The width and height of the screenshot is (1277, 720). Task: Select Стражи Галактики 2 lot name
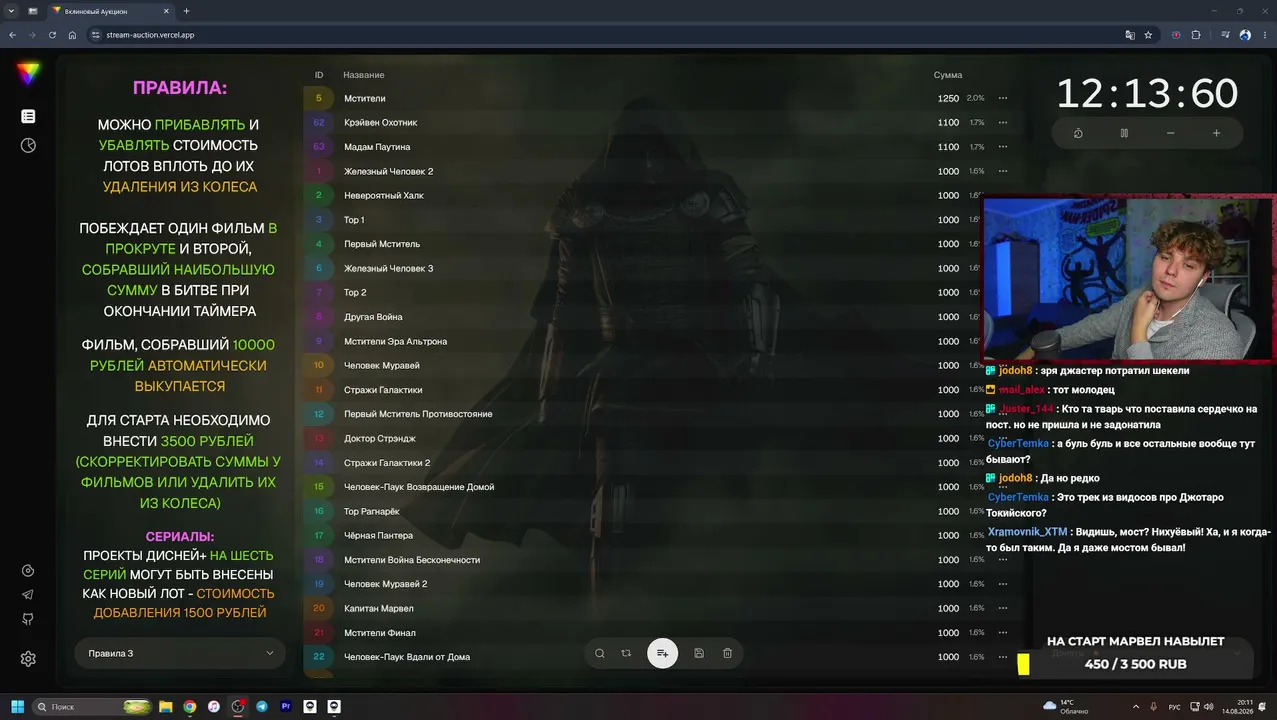387,462
